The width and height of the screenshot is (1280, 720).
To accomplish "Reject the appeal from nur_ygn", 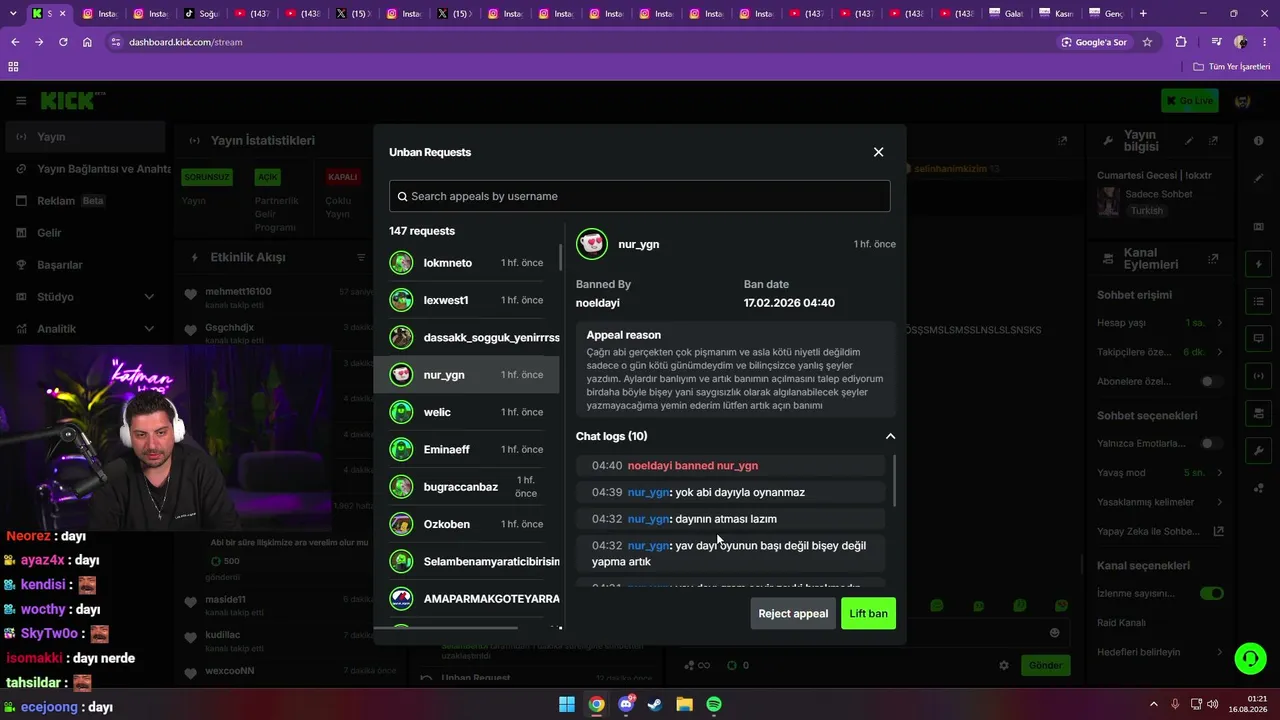I will point(793,613).
